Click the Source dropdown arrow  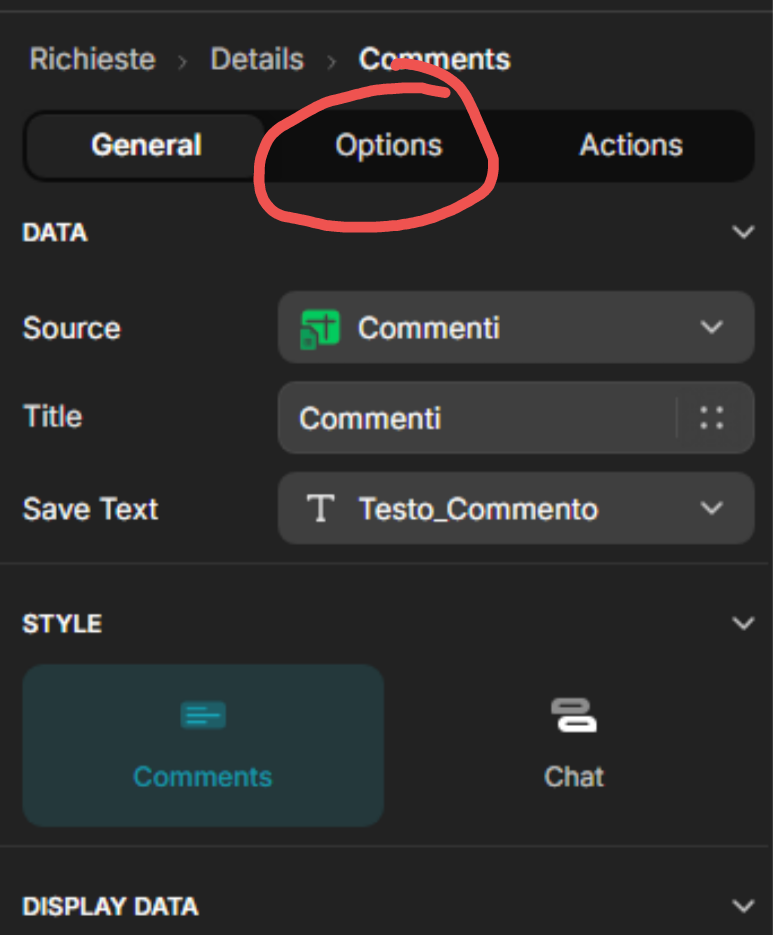point(711,328)
